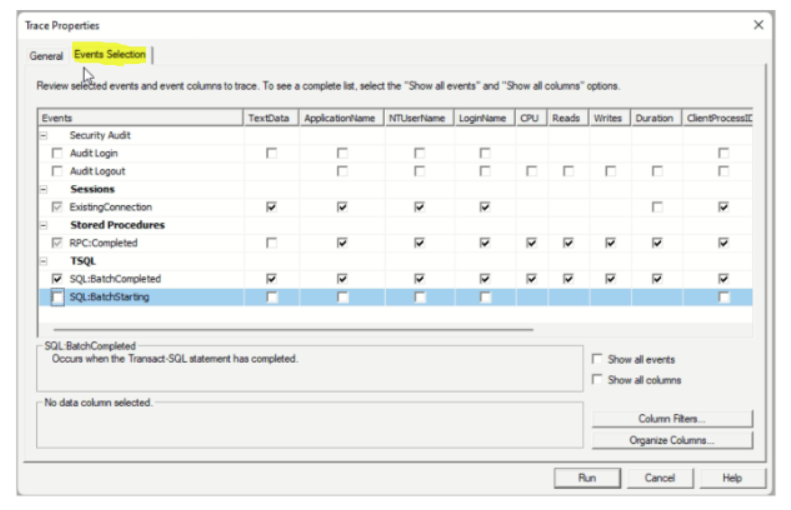Open the Events Selection tab
This screenshot has height=510, width=791.
coord(109,54)
